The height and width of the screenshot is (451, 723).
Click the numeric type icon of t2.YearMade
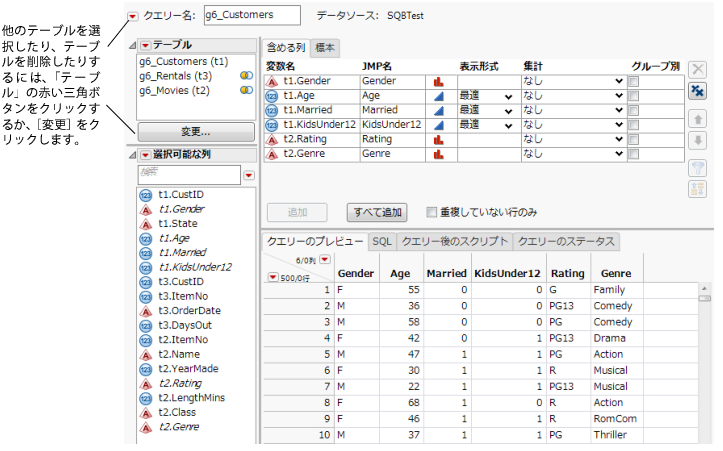click(146, 369)
